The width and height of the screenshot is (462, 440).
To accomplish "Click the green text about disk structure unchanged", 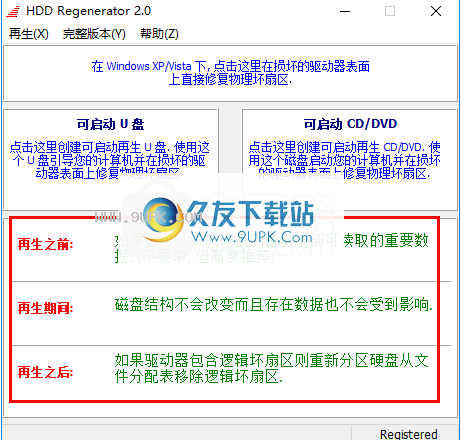I will pyautogui.click(x=274, y=305).
